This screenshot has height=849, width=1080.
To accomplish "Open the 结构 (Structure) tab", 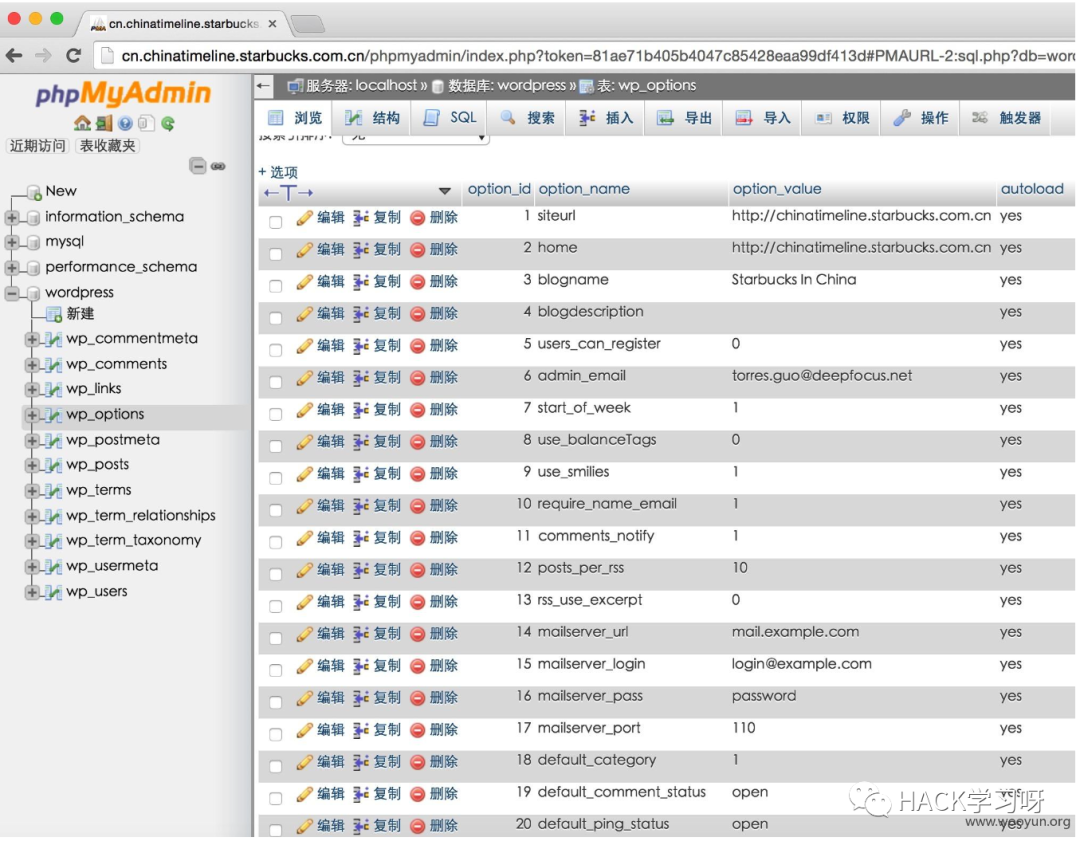I will (x=372, y=118).
